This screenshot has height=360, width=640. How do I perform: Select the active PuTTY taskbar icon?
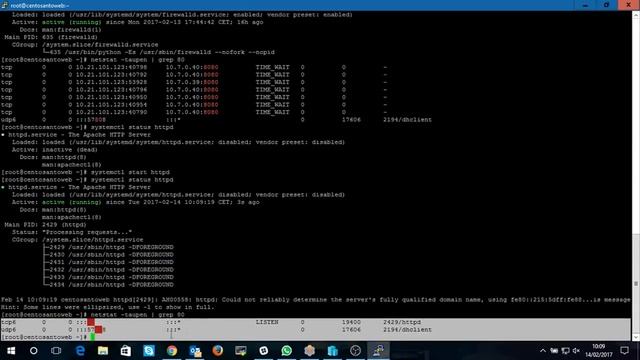378,351
